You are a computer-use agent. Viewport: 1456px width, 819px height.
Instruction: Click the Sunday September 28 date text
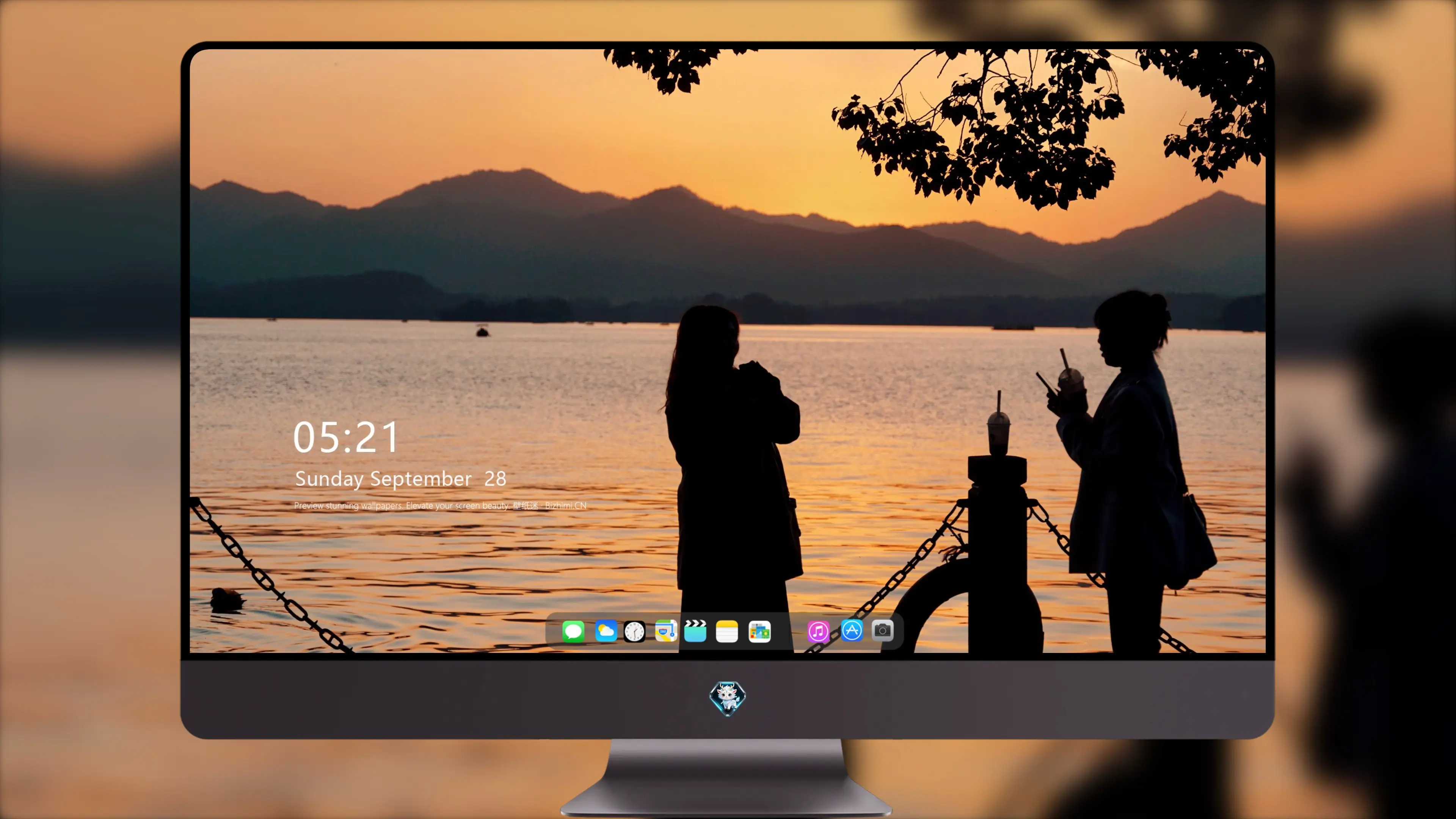click(x=401, y=479)
